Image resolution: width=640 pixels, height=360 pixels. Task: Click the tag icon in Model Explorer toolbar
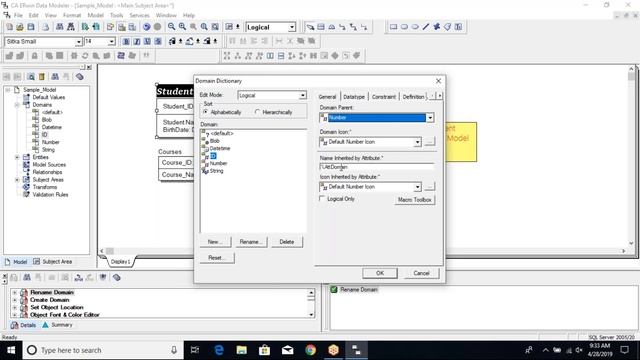tap(80, 77)
